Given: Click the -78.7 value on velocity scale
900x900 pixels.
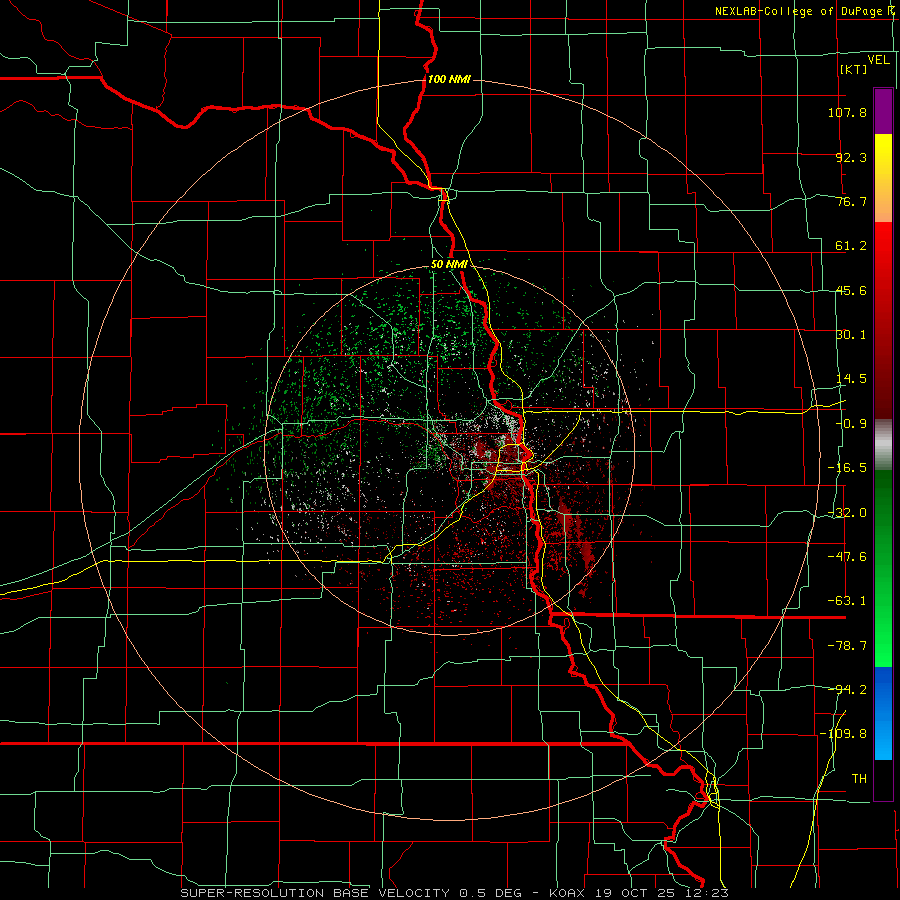Looking at the screenshot, I should (847, 646).
